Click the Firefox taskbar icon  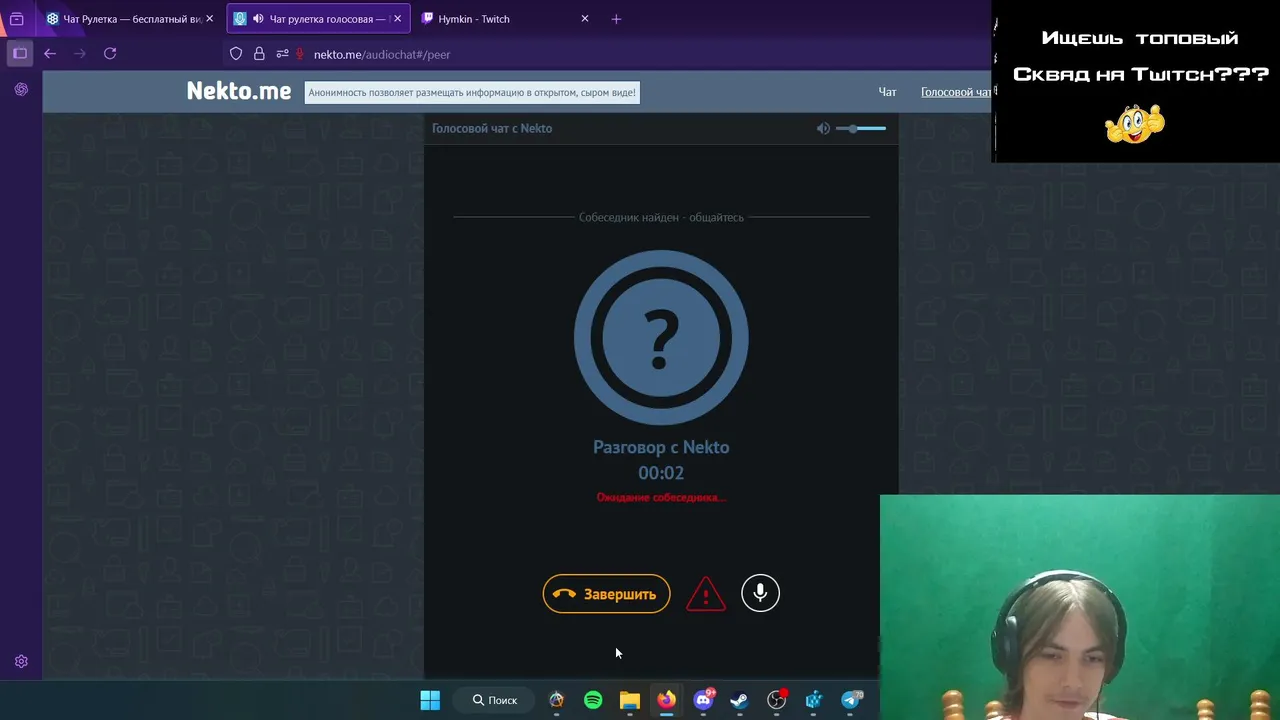[x=666, y=700]
